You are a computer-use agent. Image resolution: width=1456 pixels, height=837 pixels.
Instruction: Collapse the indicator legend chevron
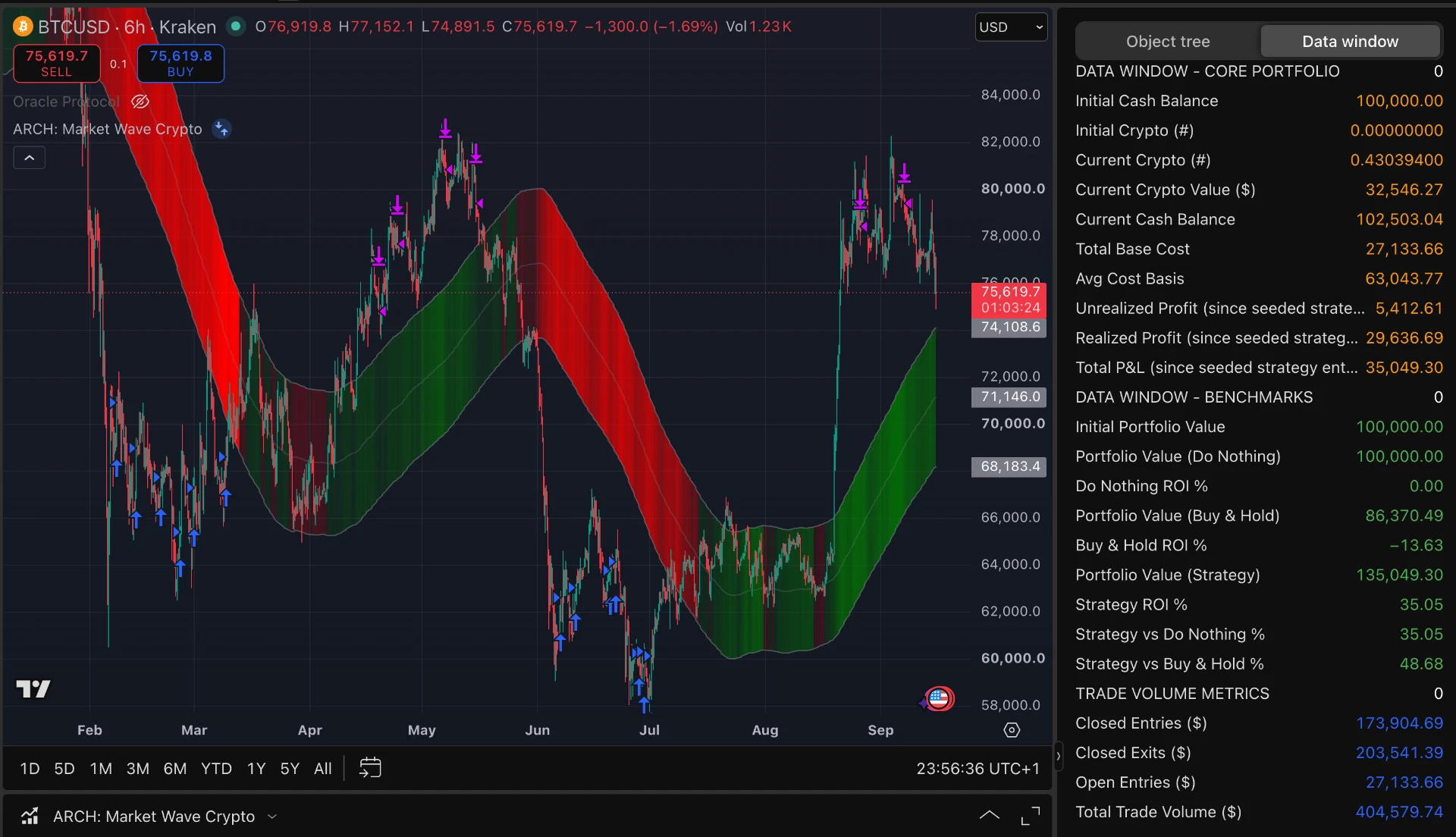tap(29, 158)
